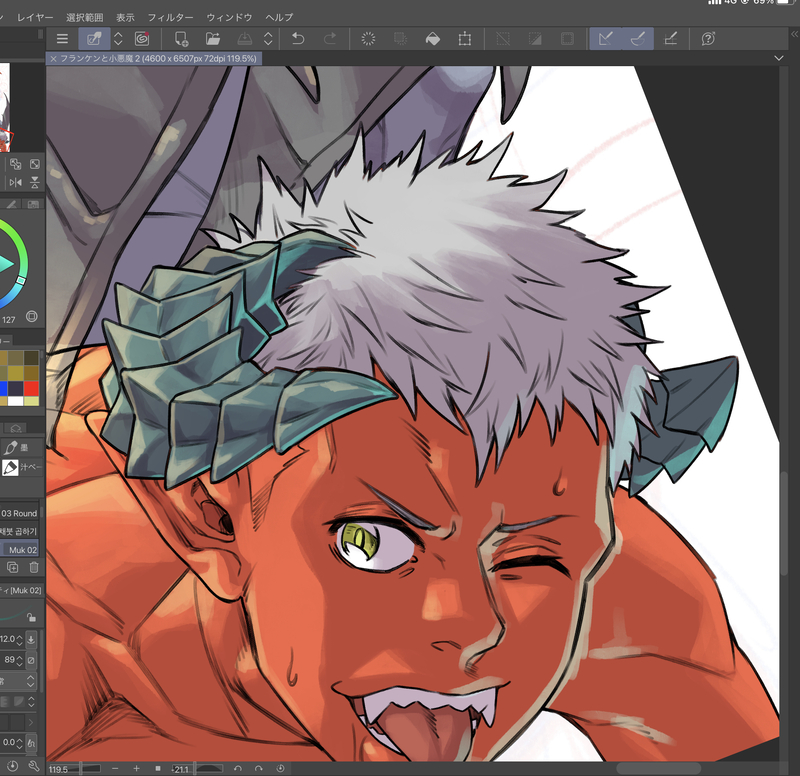
Task: Open the ヘルプ menu
Action: [x=279, y=17]
